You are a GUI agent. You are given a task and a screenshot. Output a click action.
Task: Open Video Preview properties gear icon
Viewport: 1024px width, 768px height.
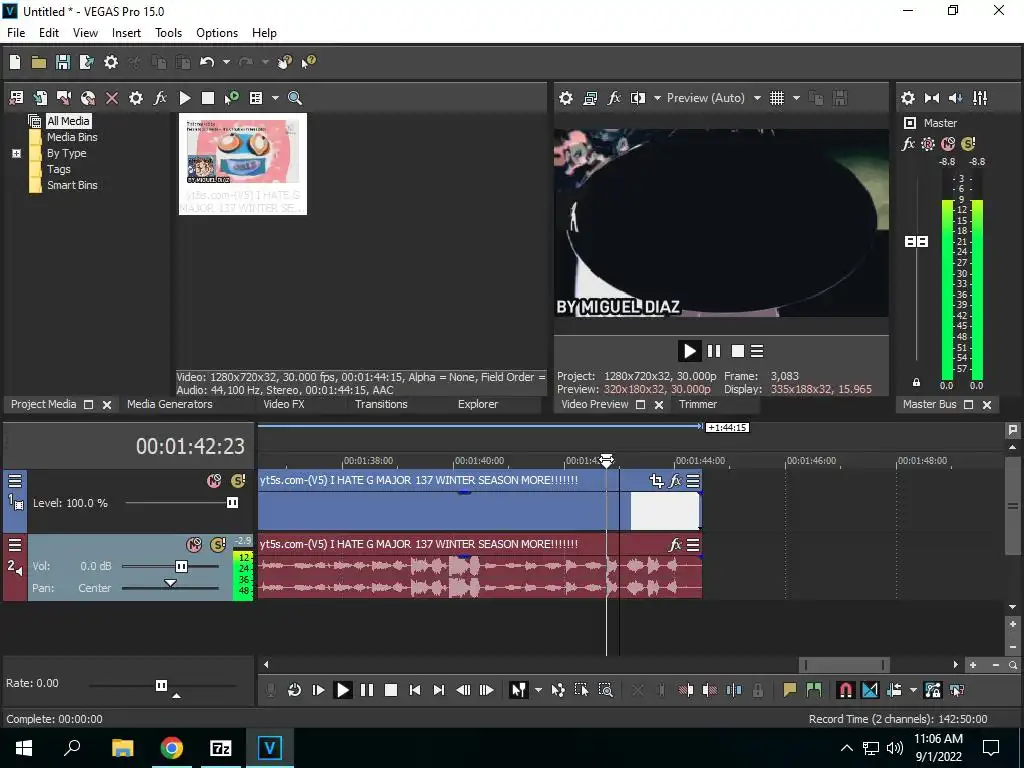[566, 98]
